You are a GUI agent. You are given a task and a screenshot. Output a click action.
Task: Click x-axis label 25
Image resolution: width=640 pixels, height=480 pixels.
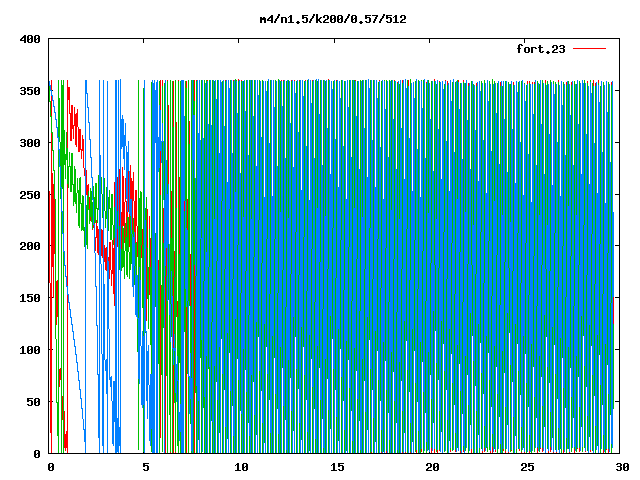[x=527, y=467]
